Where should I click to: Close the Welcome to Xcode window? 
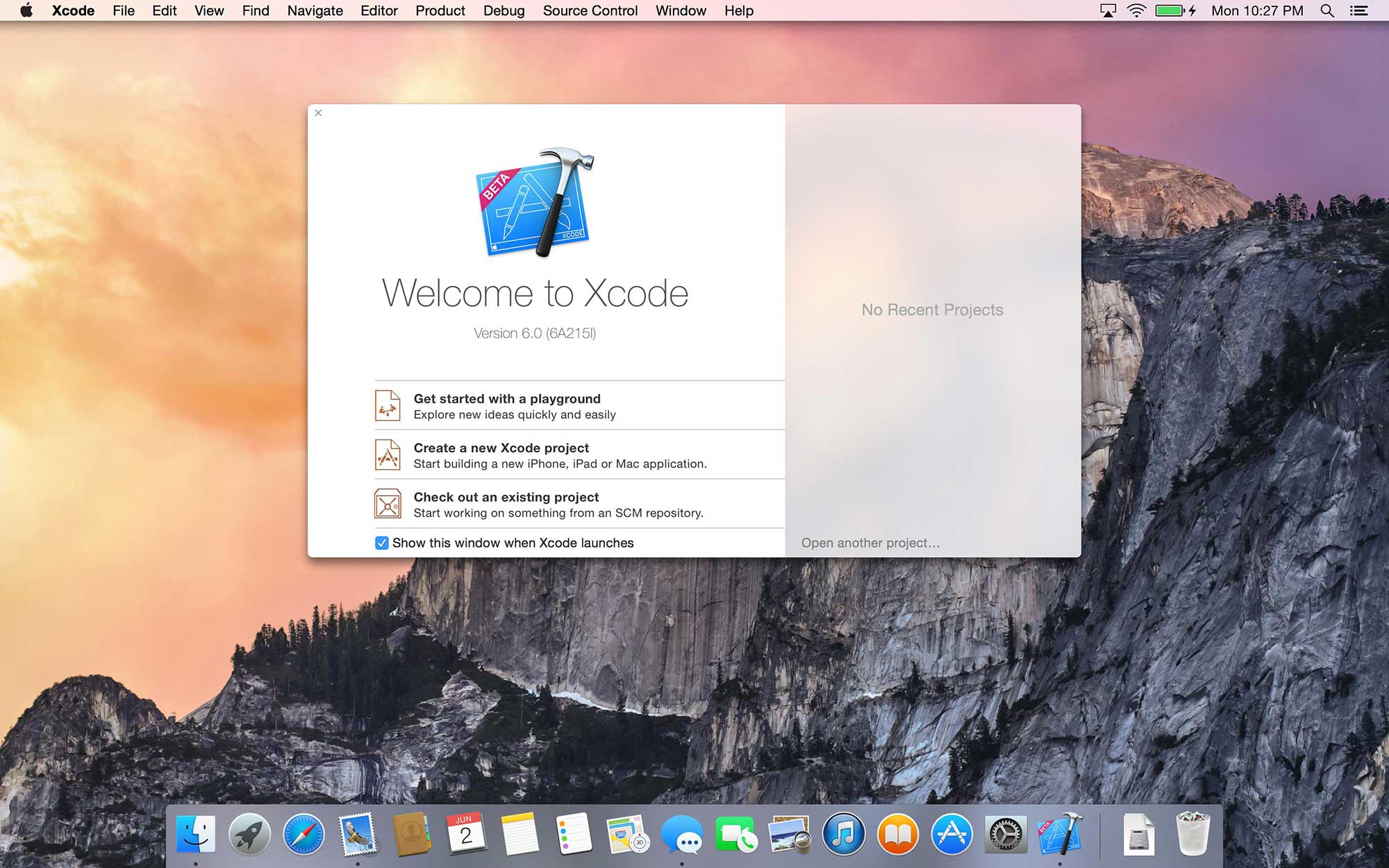(318, 112)
